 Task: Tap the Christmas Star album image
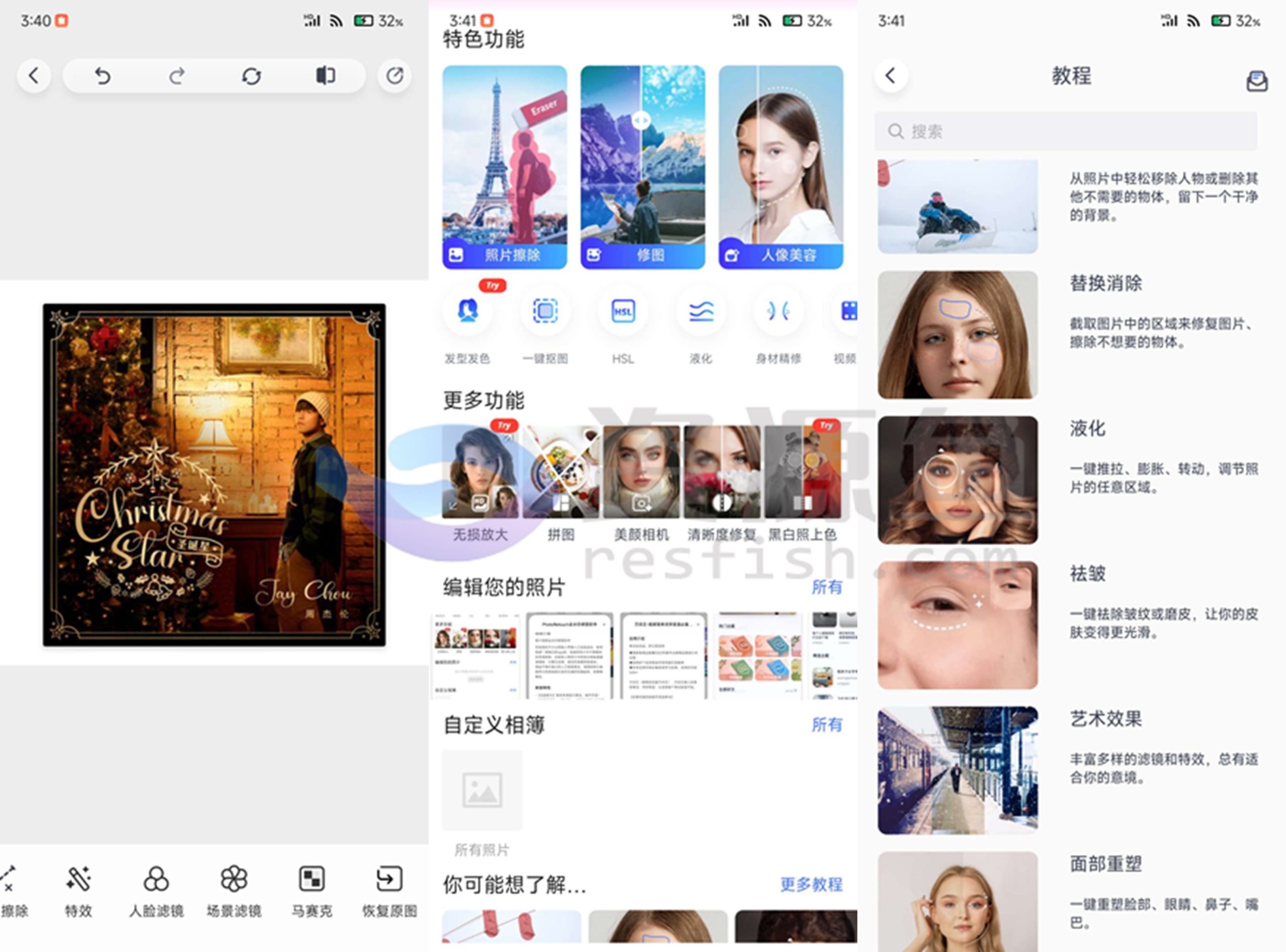[x=215, y=474]
